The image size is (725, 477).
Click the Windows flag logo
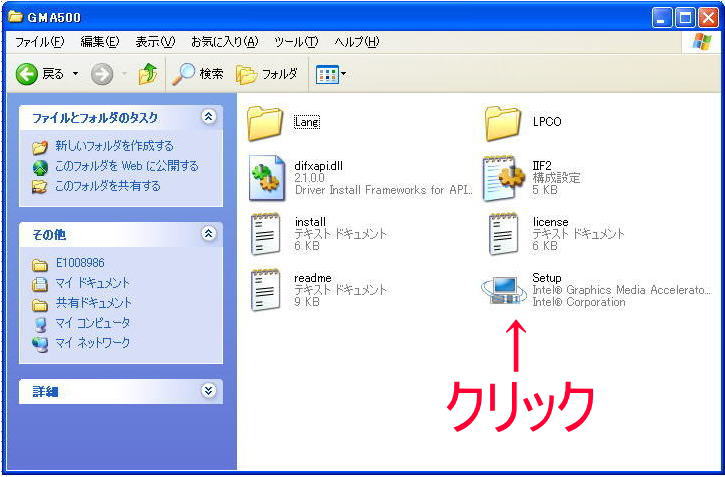pyautogui.click(x=702, y=42)
